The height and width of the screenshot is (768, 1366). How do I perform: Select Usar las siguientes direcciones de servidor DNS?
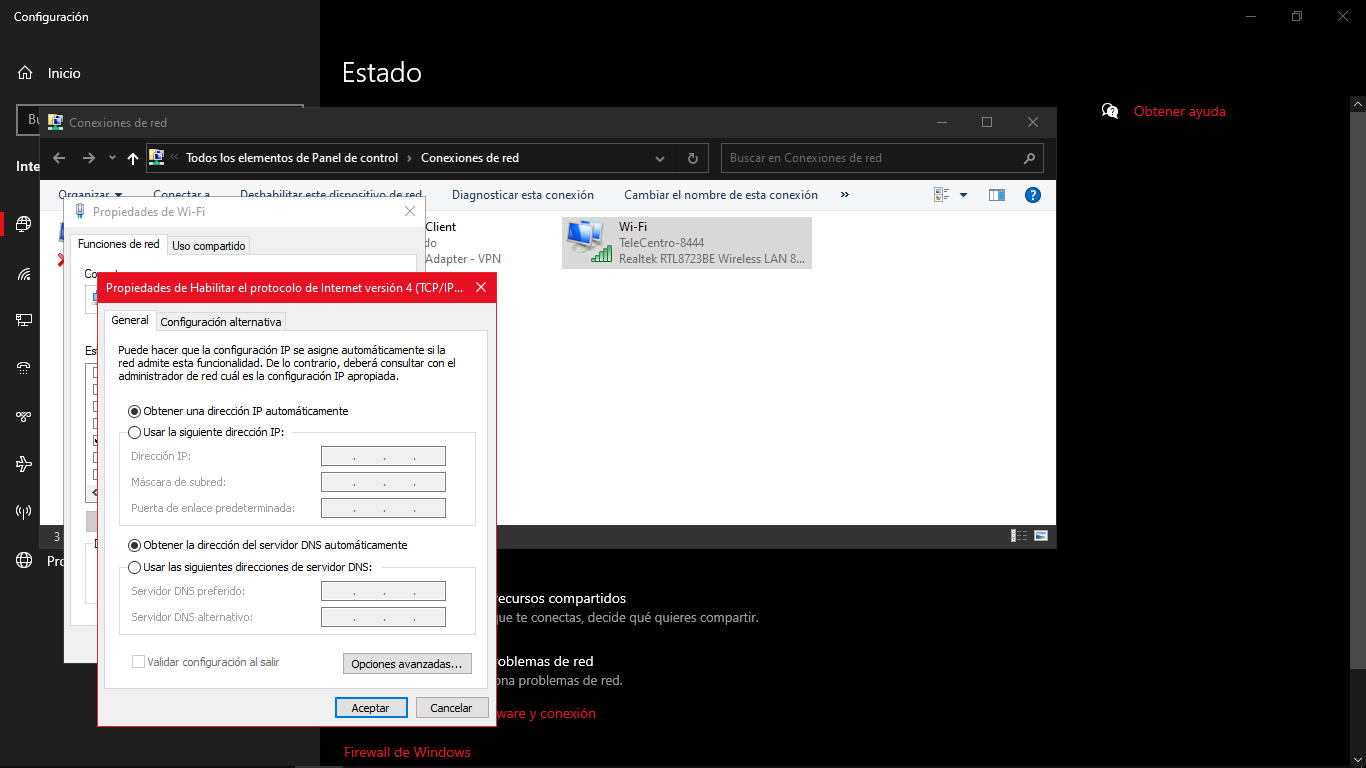coord(135,567)
